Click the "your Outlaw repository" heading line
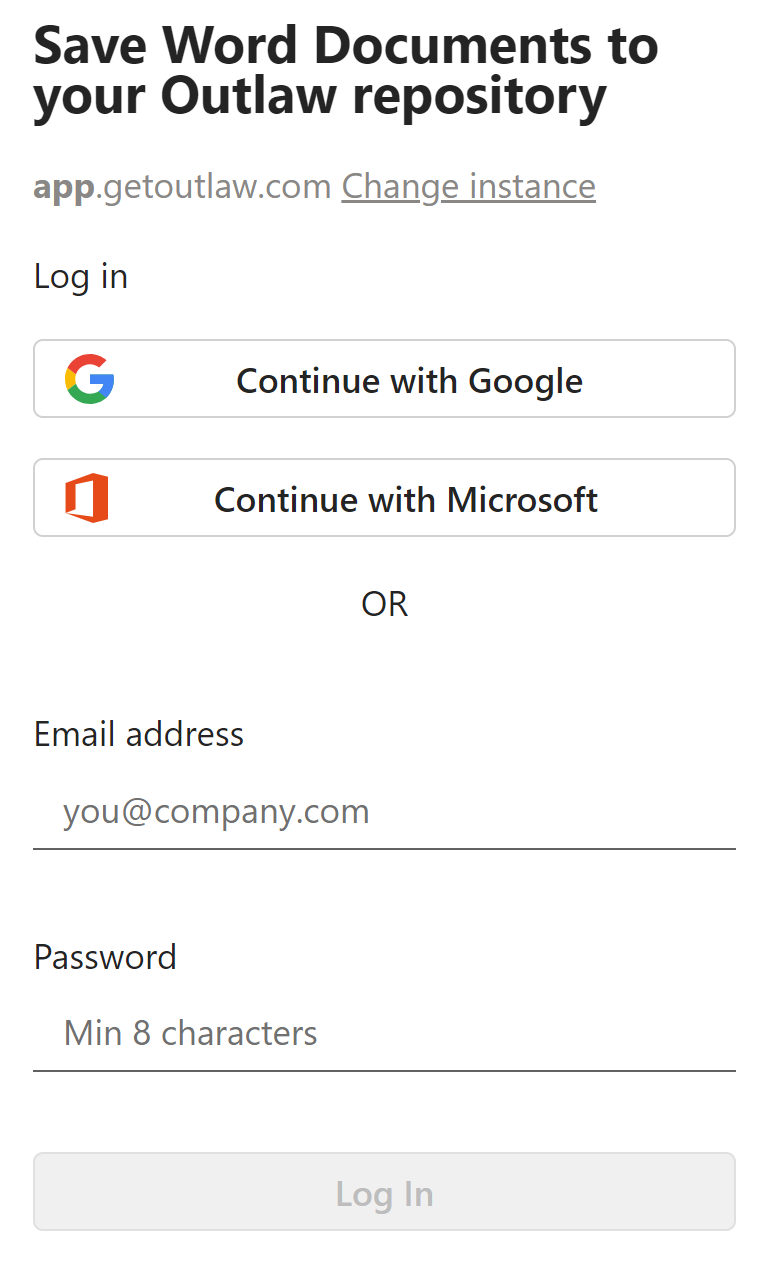The width and height of the screenshot is (768, 1264). tap(320, 97)
